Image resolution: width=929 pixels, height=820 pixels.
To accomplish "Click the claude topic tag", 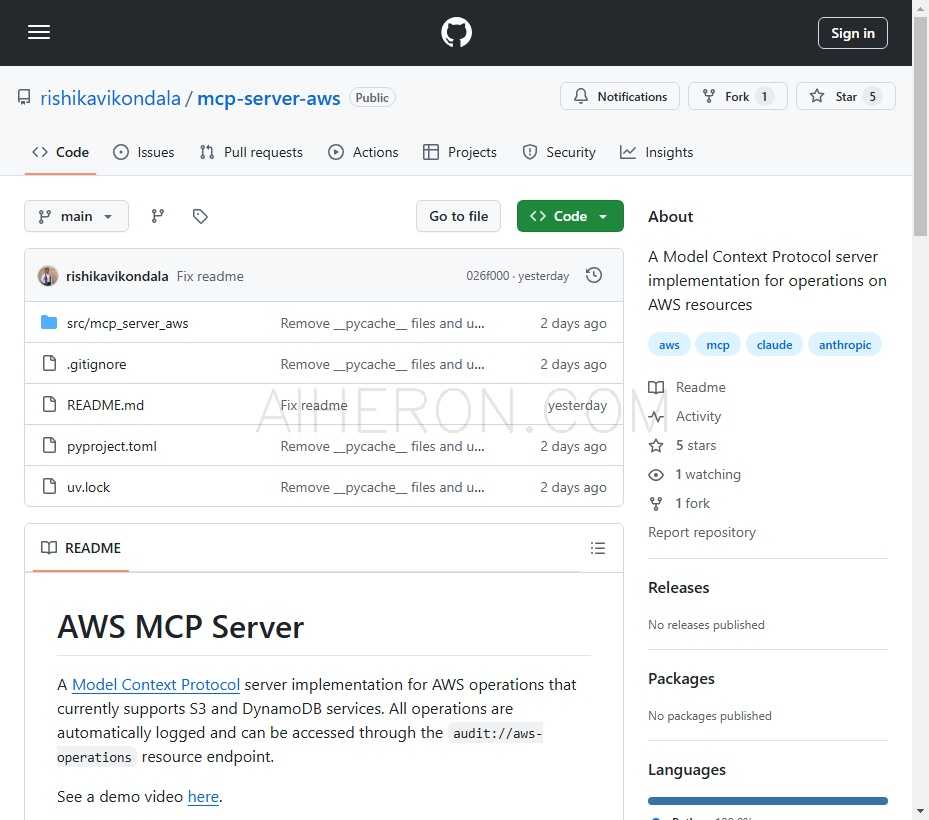I will [774, 345].
